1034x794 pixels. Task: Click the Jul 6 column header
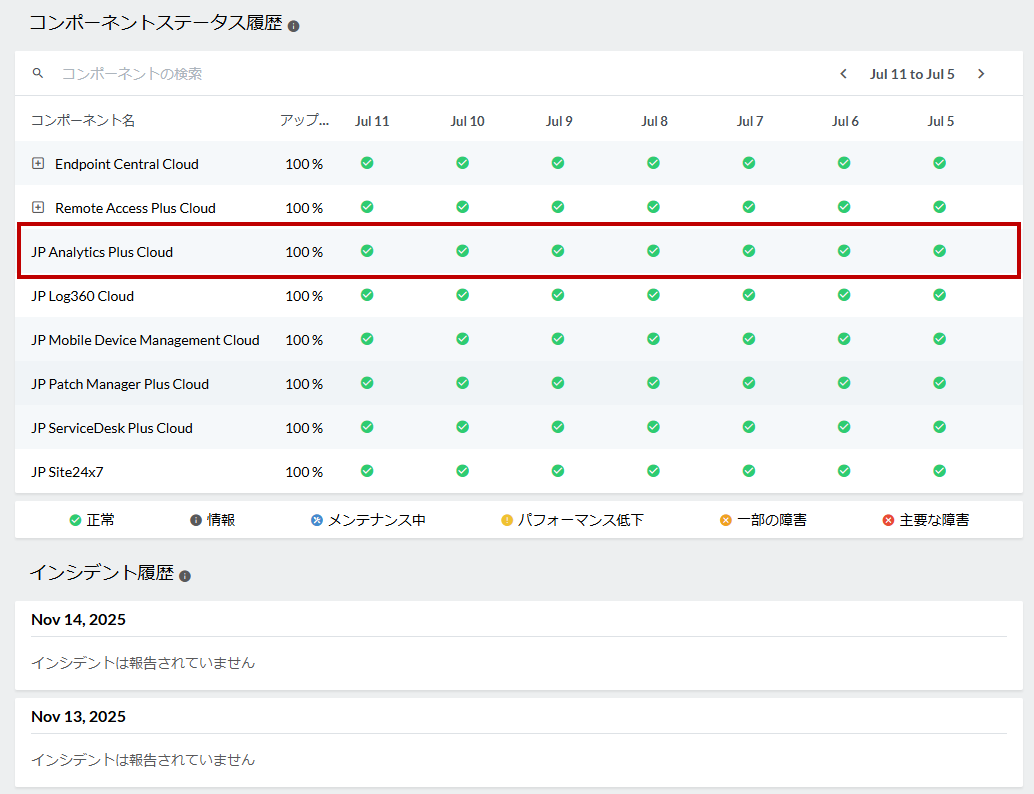(x=845, y=121)
